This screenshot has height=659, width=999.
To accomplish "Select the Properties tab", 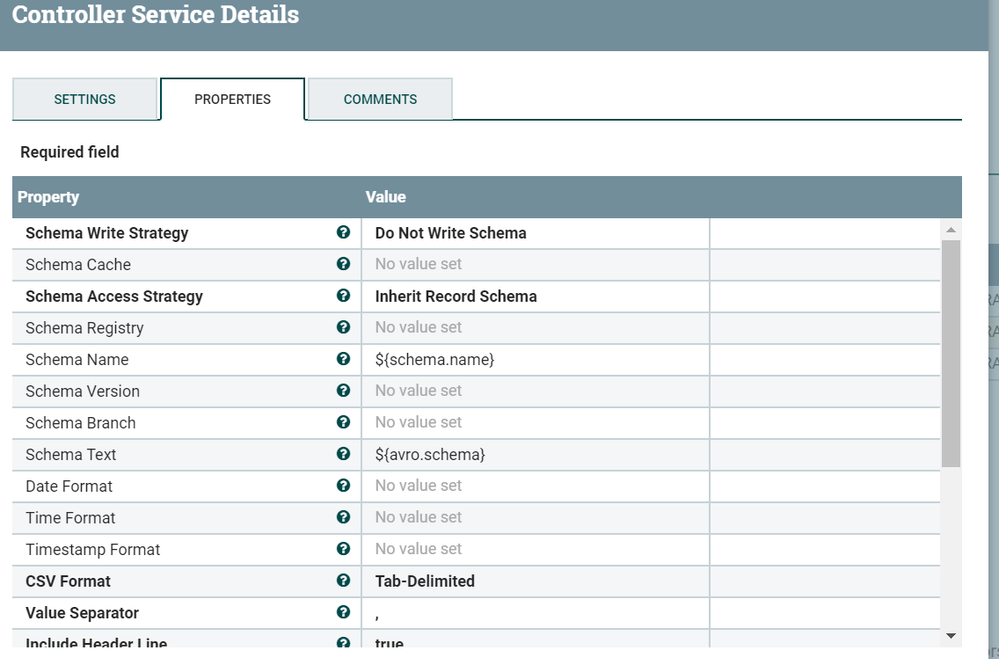I will click(232, 99).
